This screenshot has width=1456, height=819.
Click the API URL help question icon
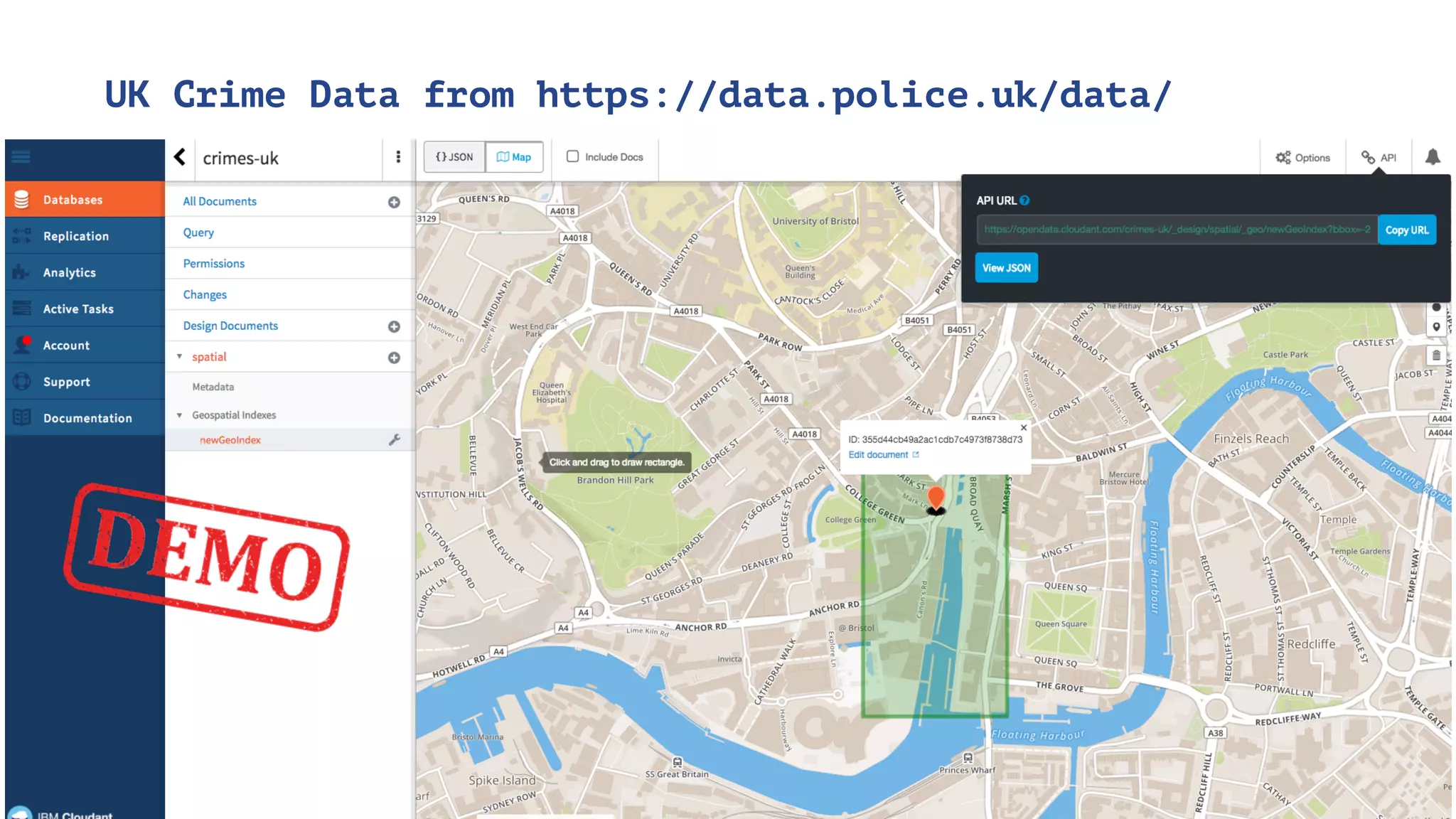[x=1024, y=200]
